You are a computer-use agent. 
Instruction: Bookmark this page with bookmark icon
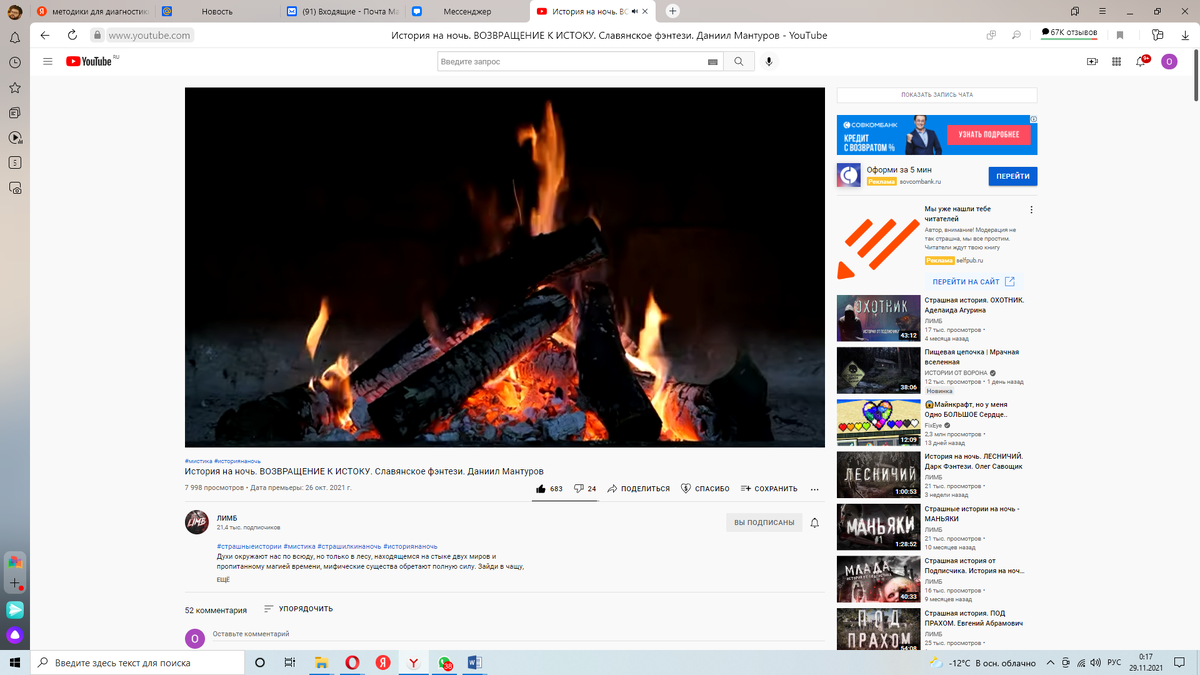[1120, 35]
